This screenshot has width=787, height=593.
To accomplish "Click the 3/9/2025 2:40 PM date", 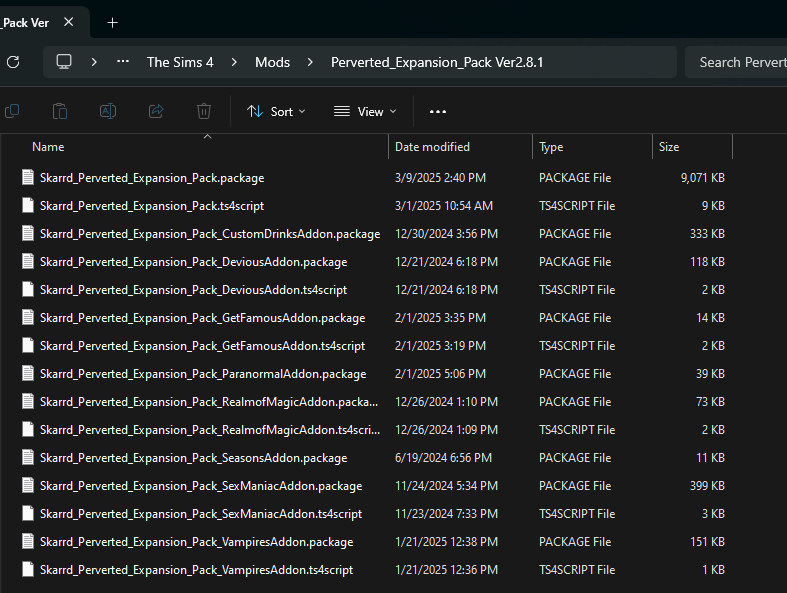I will (x=440, y=178).
